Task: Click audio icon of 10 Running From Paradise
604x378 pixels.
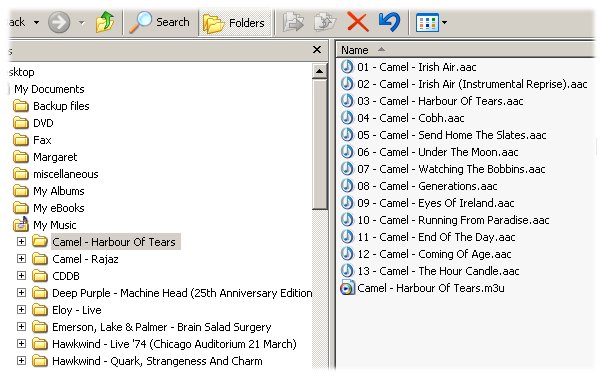Action: point(347,220)
